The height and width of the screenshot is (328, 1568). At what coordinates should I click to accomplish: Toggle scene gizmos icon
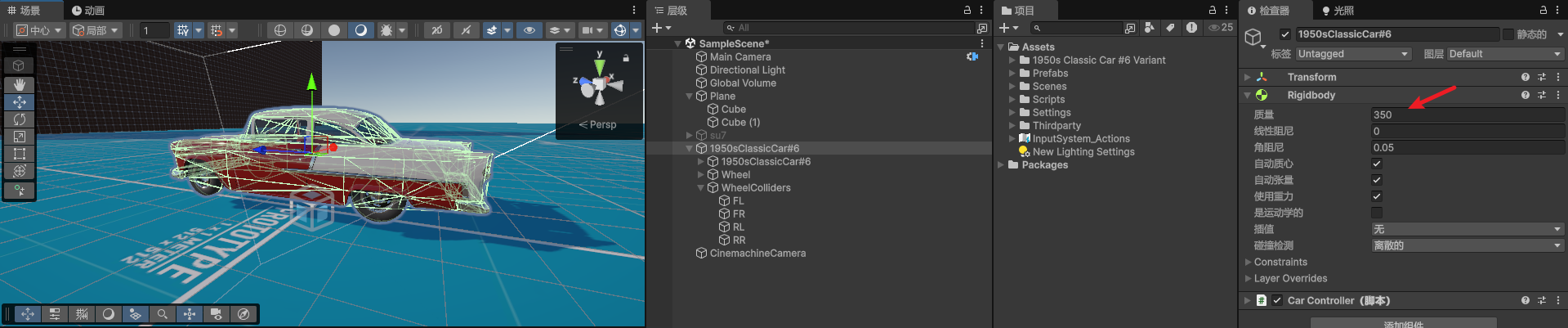coord(620,30)
